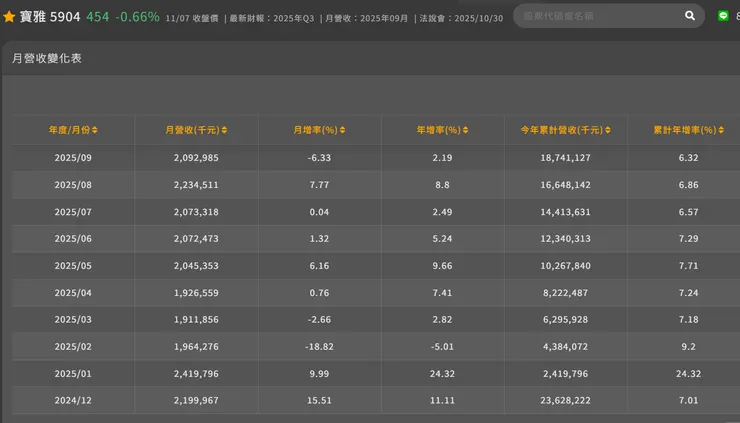This screenshot has width=740, height=423.
Task: Click yearly growth value 8.8
Action: coord(442,185)
